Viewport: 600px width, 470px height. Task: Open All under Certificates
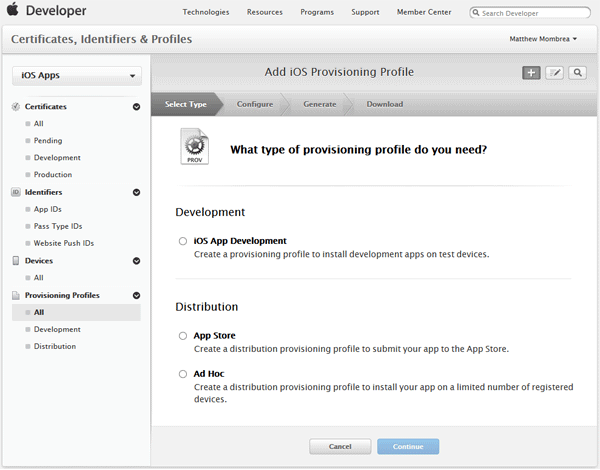(38, 124)
